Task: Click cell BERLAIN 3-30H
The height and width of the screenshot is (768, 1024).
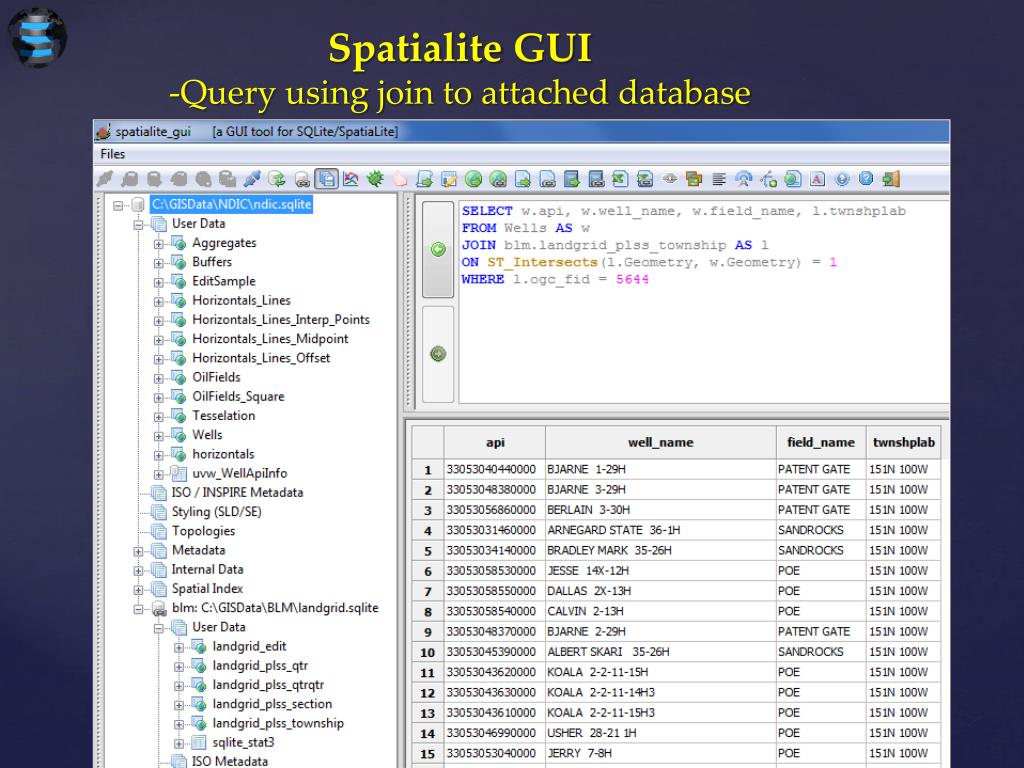Action: pyautogui.click(x=661, y=510)
